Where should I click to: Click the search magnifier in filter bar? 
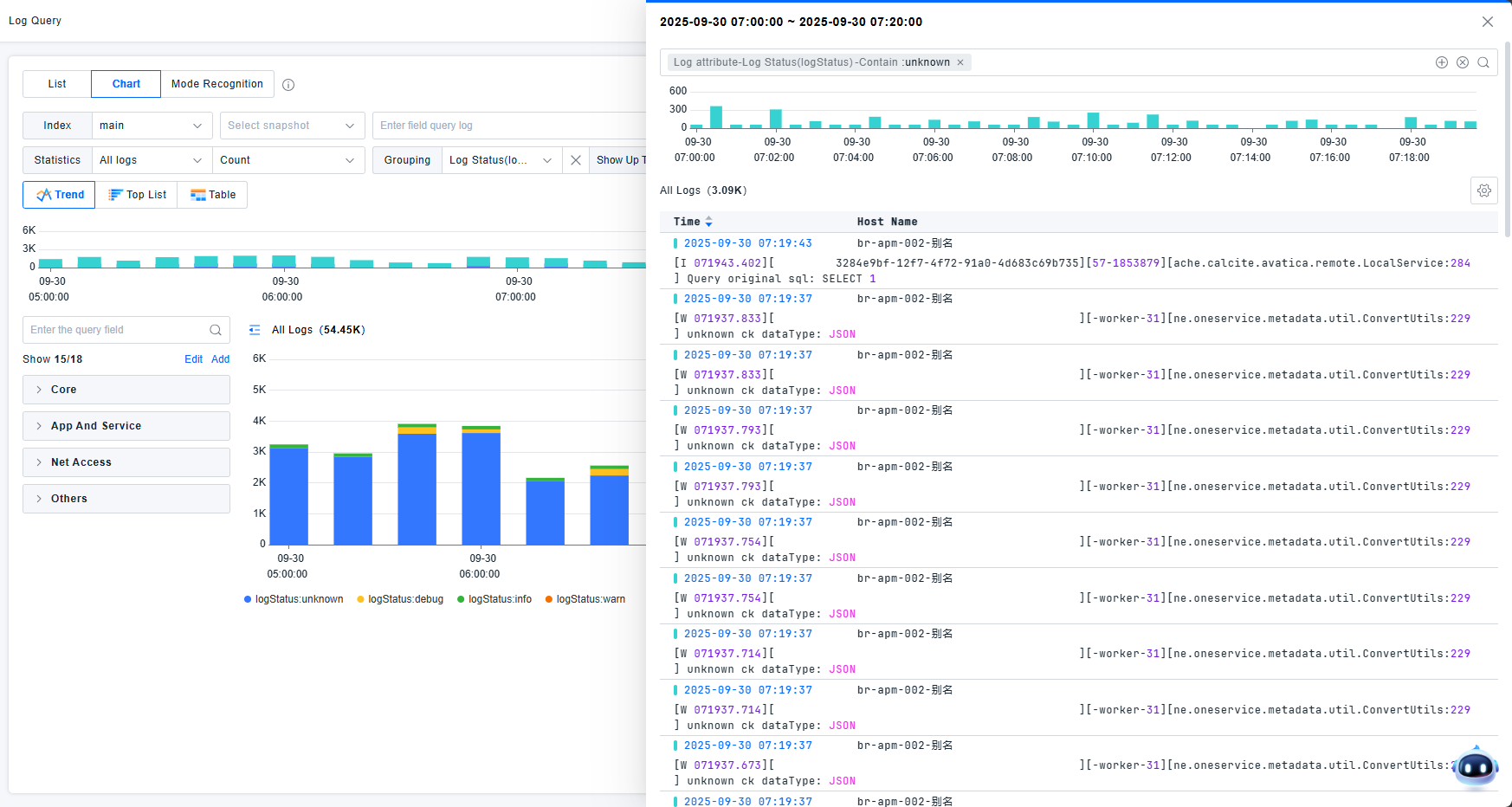[x=1483, y=62]
